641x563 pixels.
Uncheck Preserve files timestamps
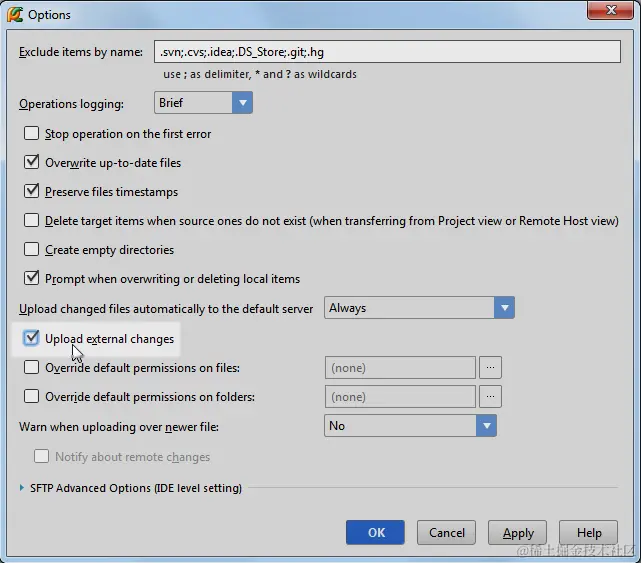click(31, 191)
